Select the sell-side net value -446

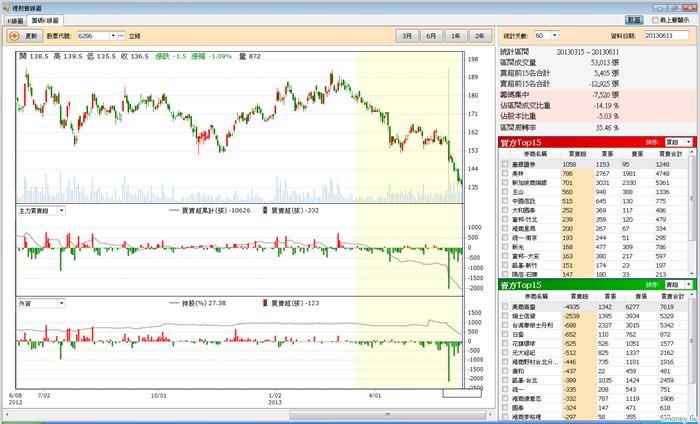(x=570, y=362)
